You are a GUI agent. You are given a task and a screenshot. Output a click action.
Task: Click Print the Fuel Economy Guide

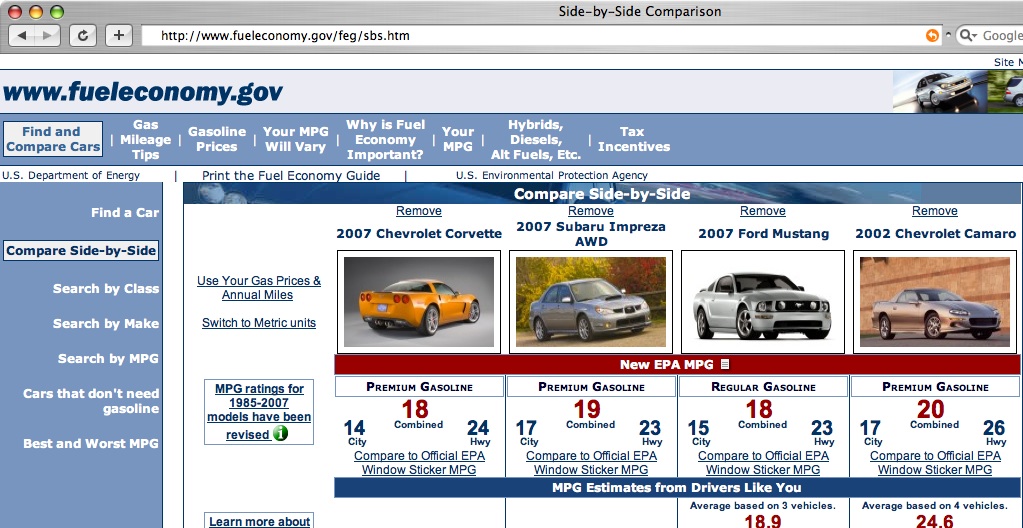pyautogui.click(x=291, y=176)
